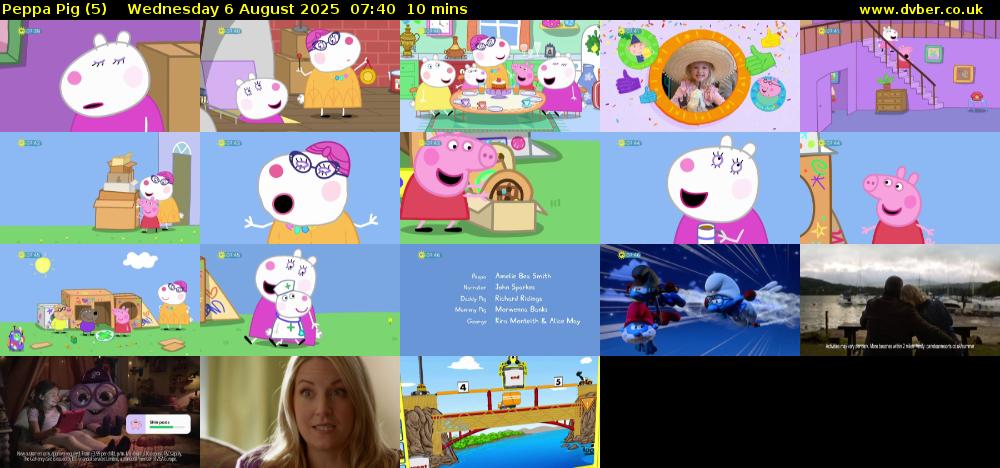Open the thumbnail of Peppa with the spinning wheel box
The width and height of the screenshot is (1000, 468).
tap(500, 188)
